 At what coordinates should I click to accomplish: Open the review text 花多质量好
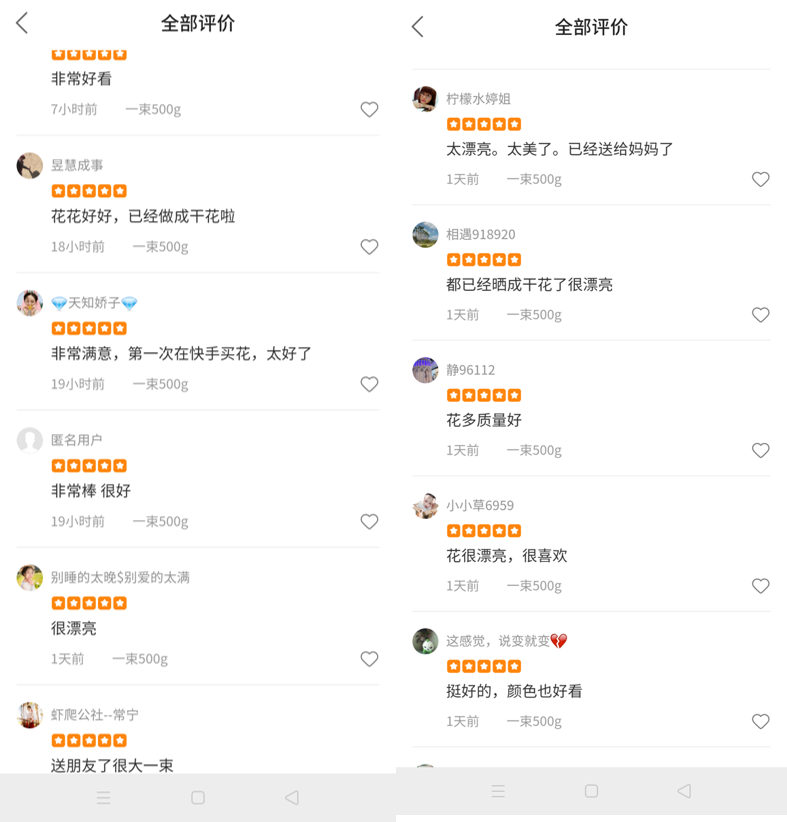(x=484, y=420)
